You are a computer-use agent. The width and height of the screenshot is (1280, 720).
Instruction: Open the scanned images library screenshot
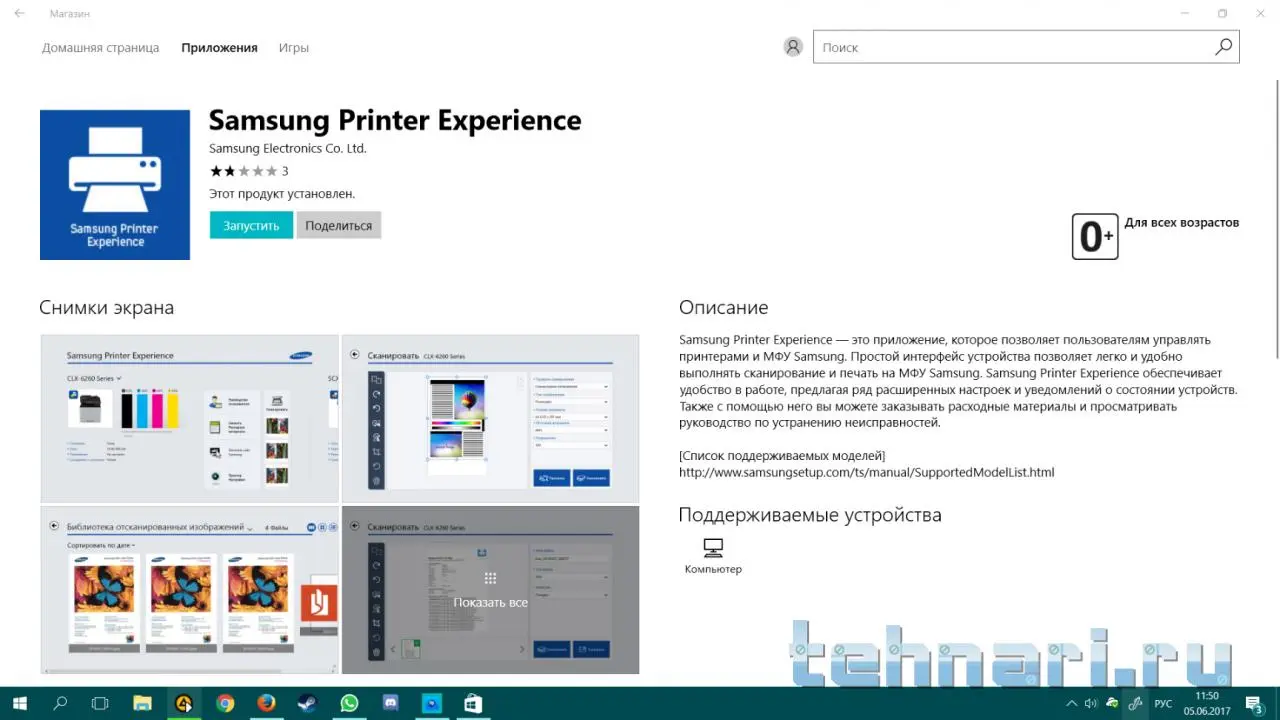tap(190, 590)
